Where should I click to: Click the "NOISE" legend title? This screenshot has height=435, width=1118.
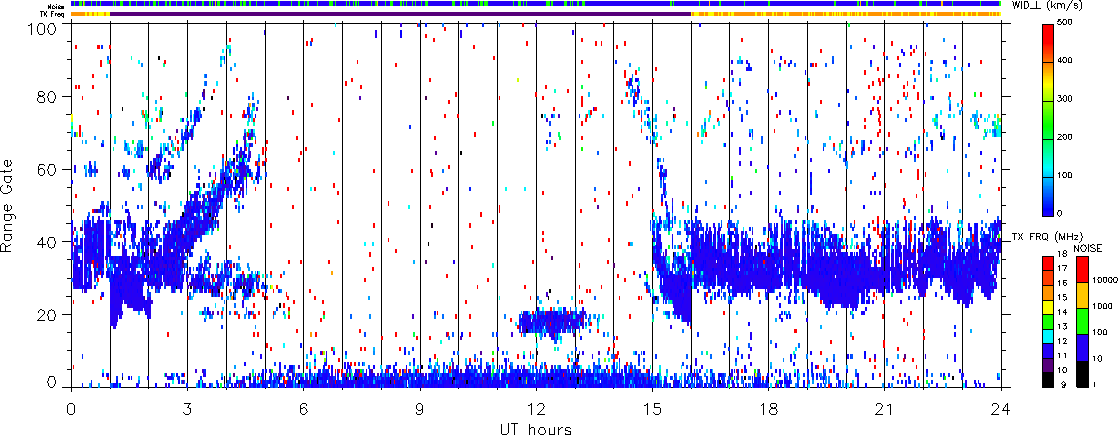(1089, 247)
